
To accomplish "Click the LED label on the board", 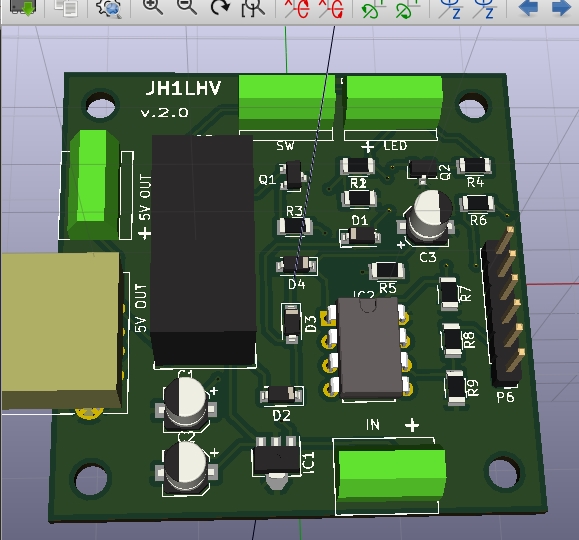I will click(395, 146).
